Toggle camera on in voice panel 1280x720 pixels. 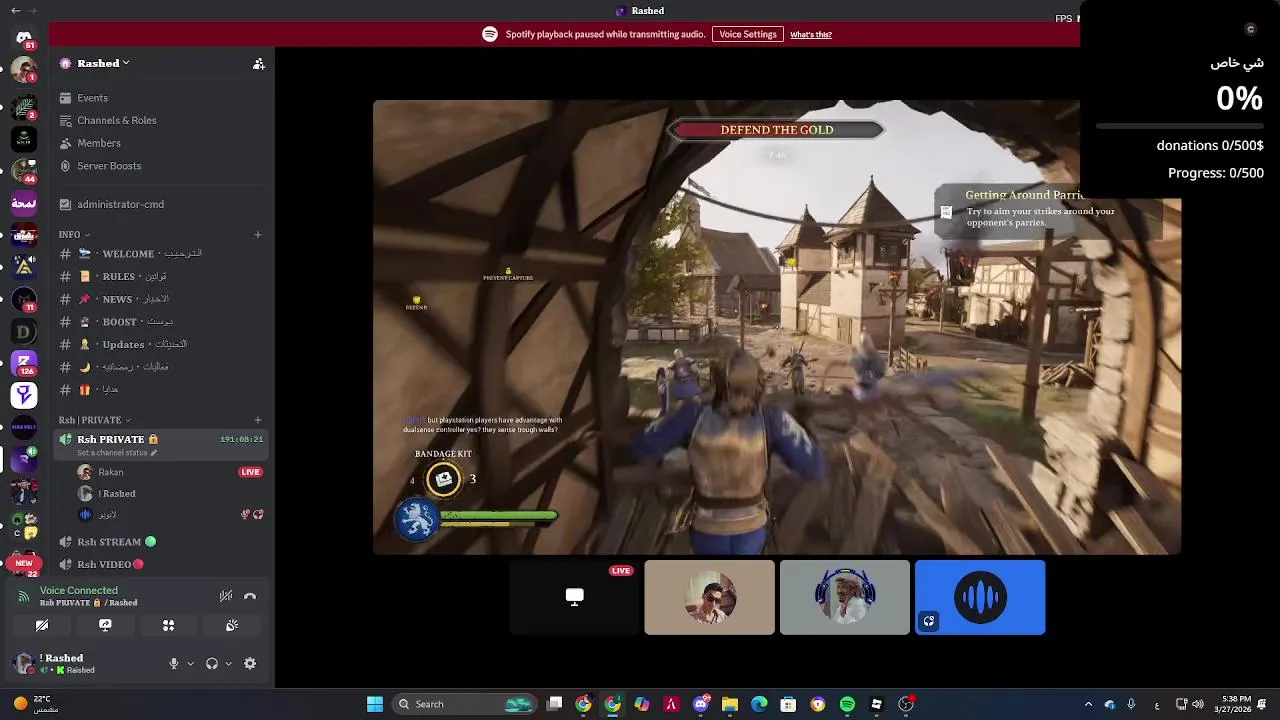42,625
